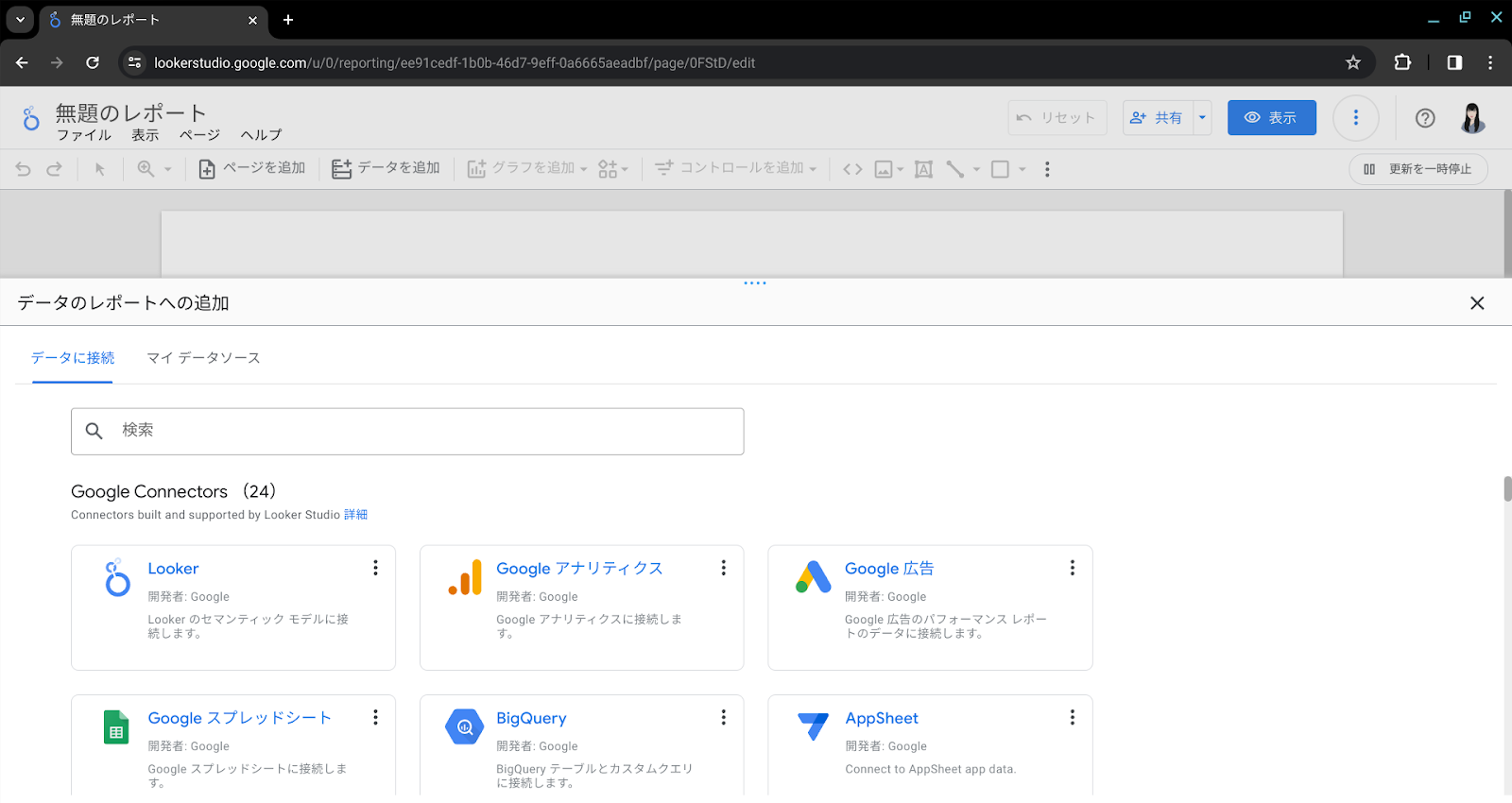Click the 共有 share button
This screenshot has height=803, width=1512.
tap(1158, 118)
